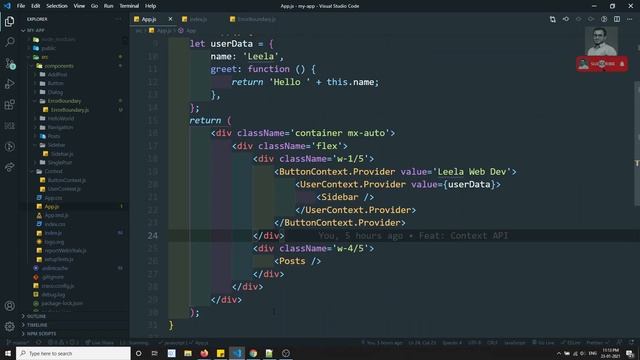Open the View menu
This screenshot has height=360, width=640.
79,6
